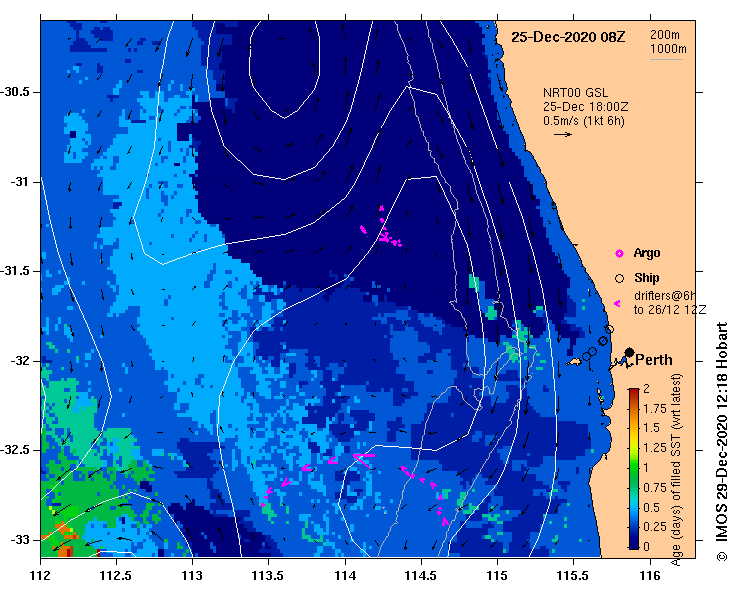Image resolution: width=739 pixels, height=592 pixels.
Task: Click the current-speed scale arrow under 0.5m/s
Action: click(x=563, y=134)
